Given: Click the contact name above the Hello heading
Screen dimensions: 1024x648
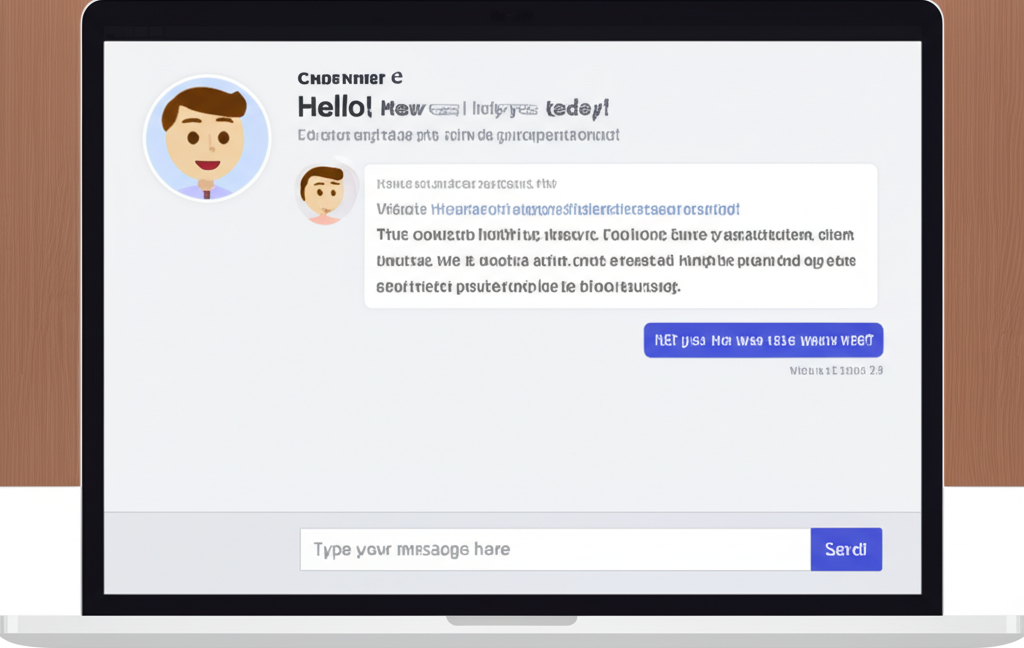Looking at the screenshot, I should pyautogui.click(x=350, y=78).
